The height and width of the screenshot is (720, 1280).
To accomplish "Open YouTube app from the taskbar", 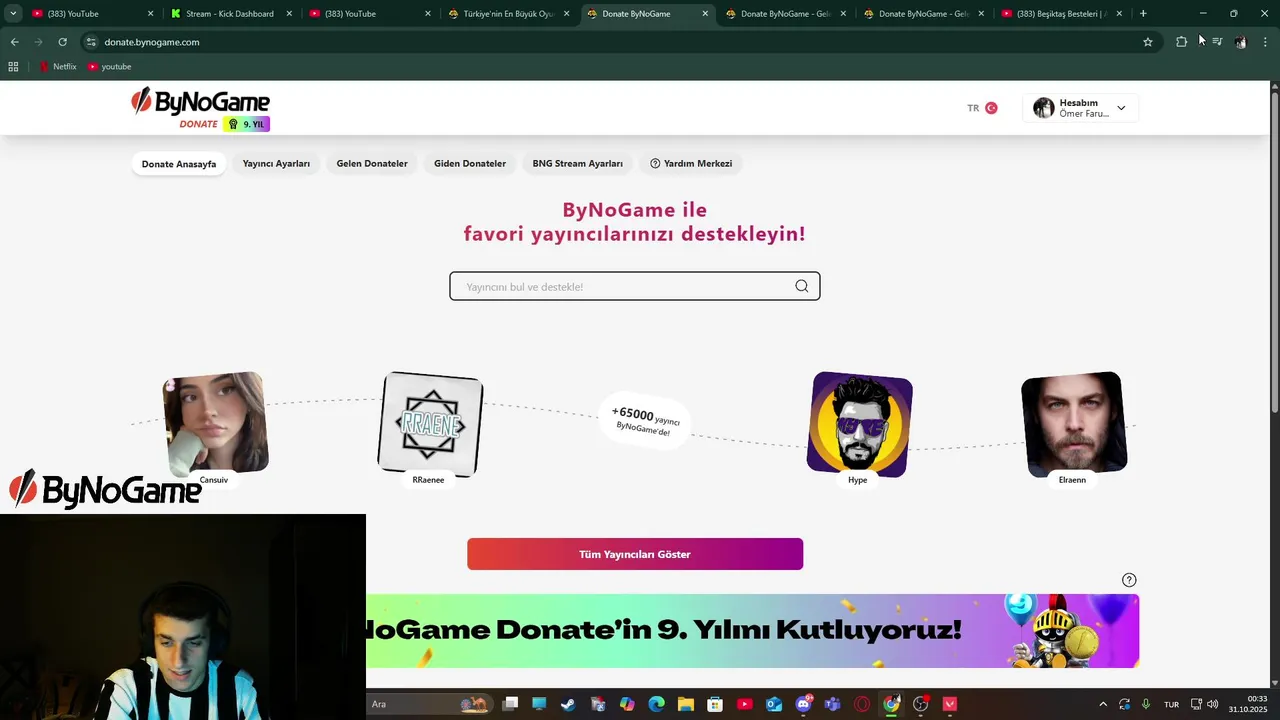I will pyautogui.click(x=745, y=704).
